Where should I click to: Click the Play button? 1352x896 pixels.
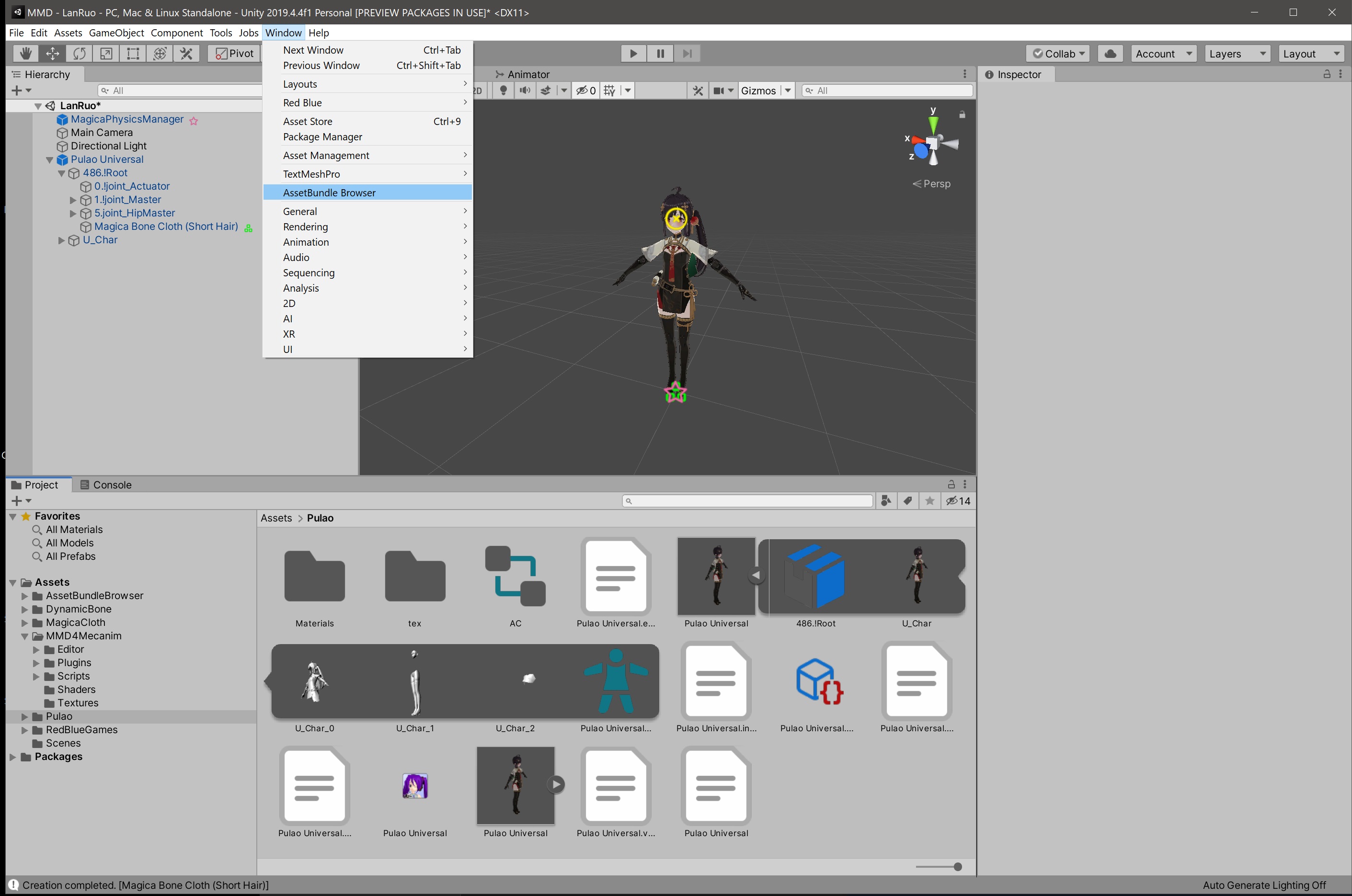(633, 54)
